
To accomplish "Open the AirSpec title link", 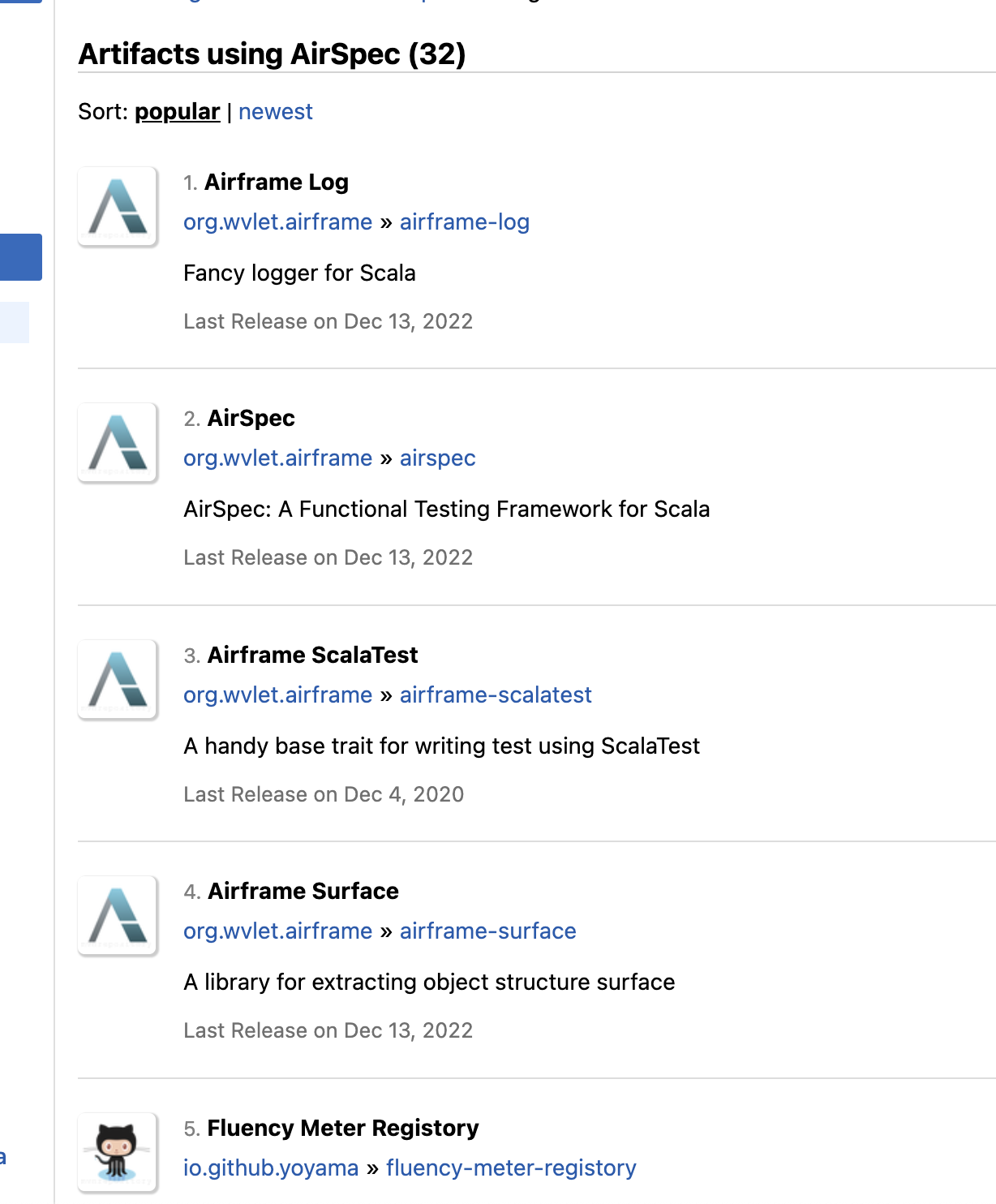I will tap(251, 418).
